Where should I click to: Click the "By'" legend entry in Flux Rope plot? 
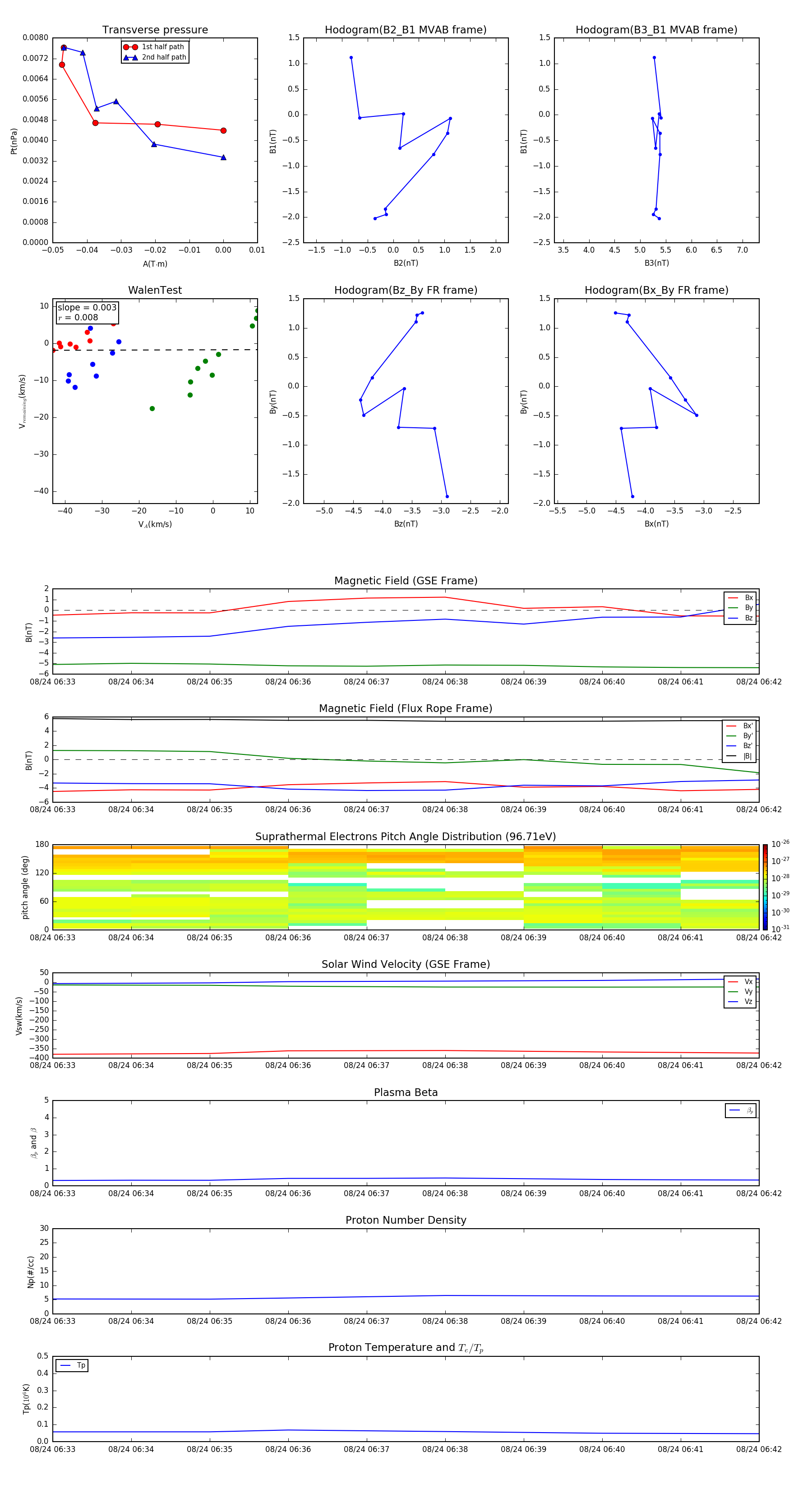pos(739,736)
